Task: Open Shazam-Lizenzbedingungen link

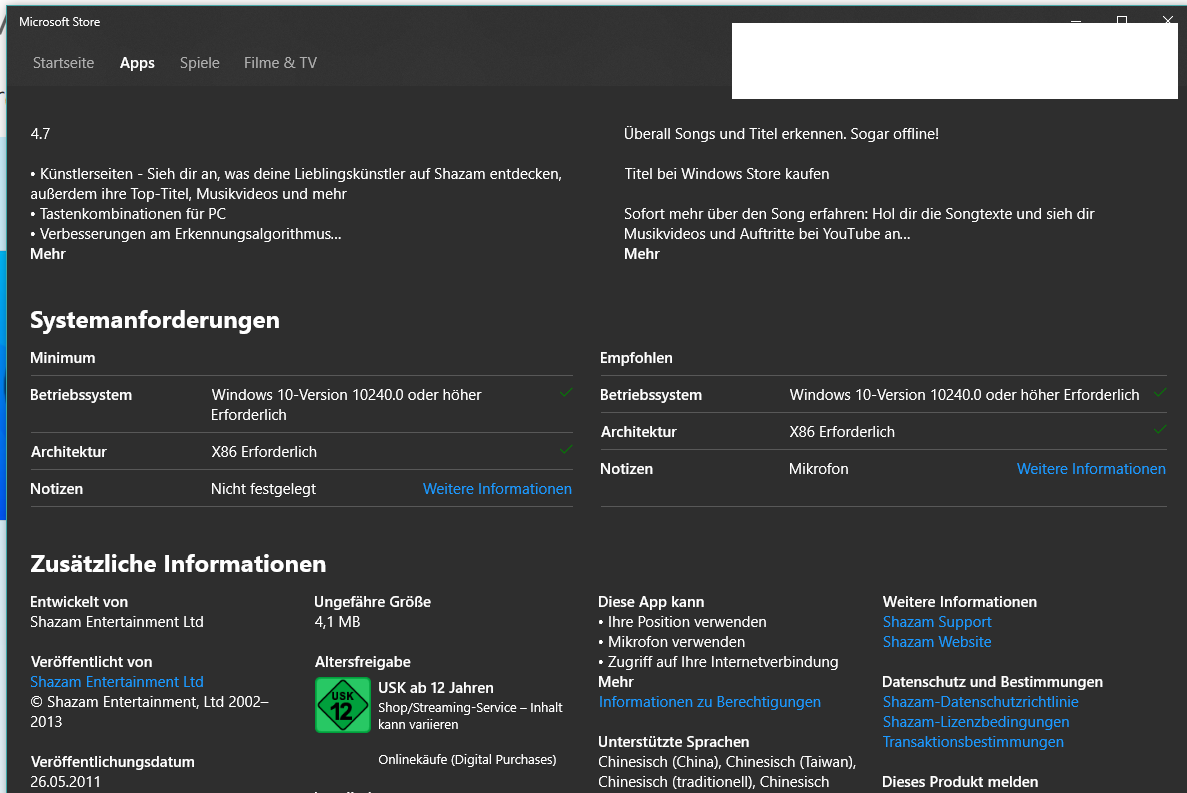Action: [976, 722]
